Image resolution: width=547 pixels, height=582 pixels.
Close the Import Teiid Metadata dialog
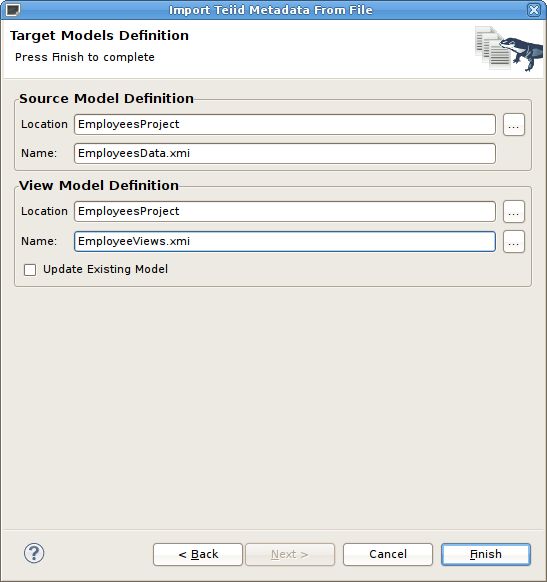[x=534, y=10]
